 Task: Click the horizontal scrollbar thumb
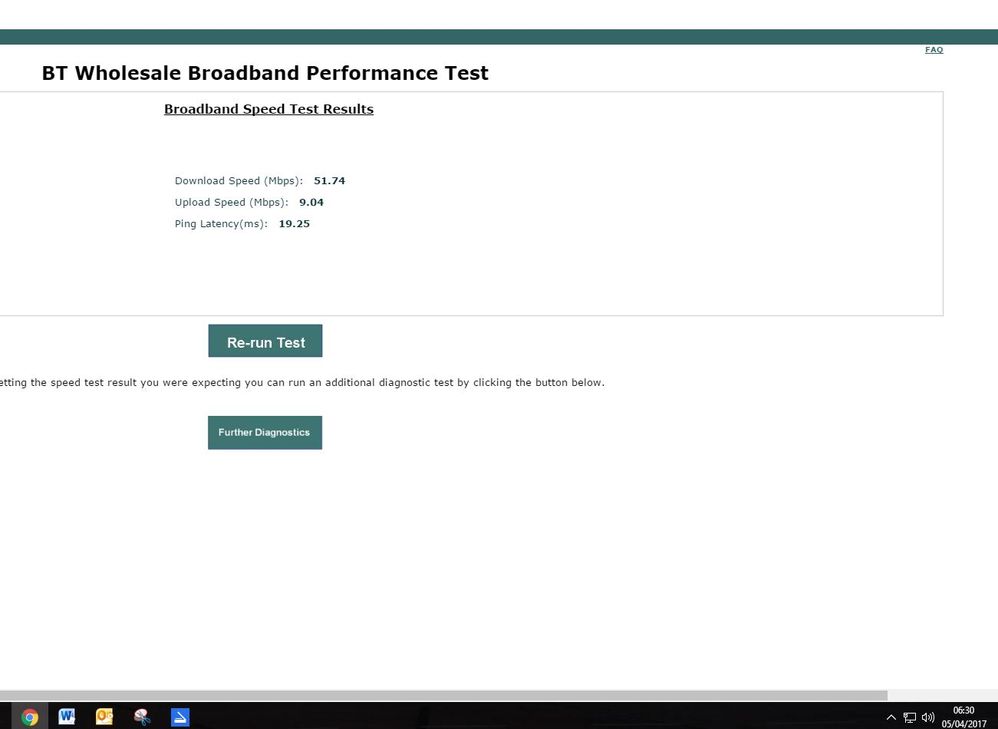coord(444,695)
